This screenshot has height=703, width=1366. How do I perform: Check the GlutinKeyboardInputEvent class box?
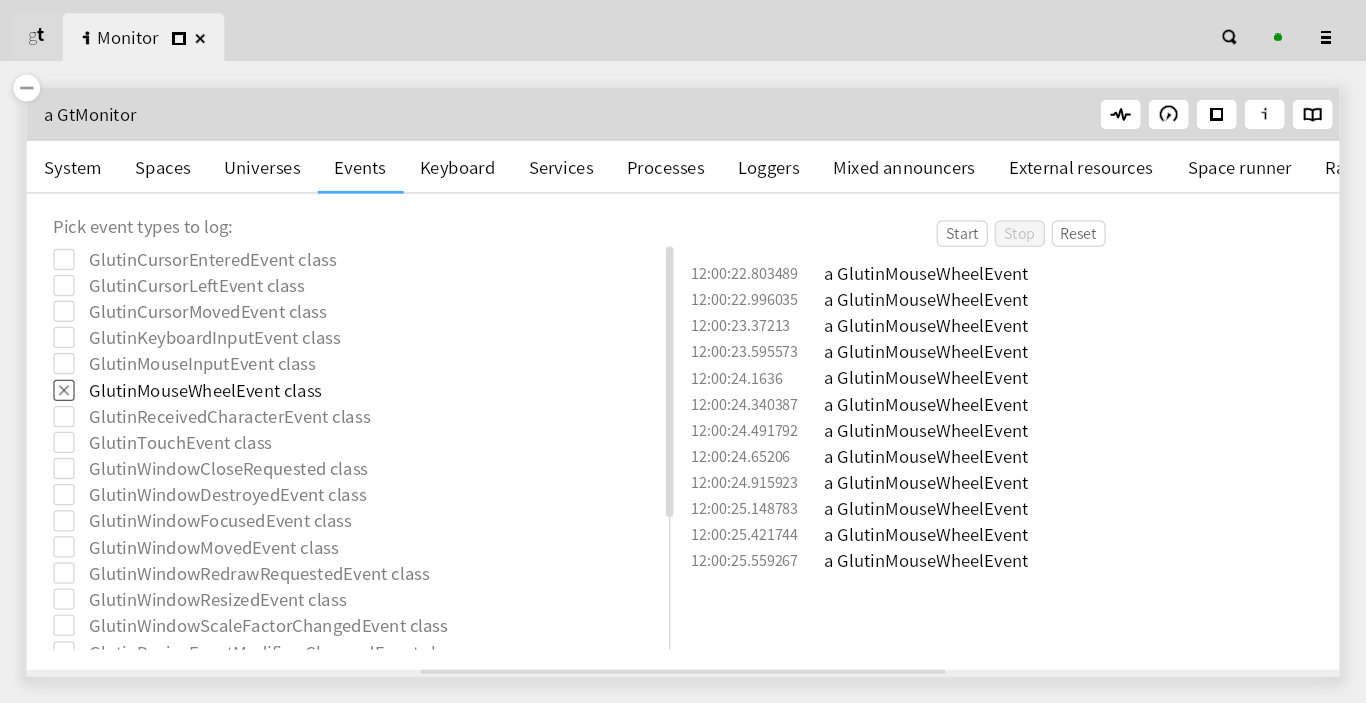point(64,337)
